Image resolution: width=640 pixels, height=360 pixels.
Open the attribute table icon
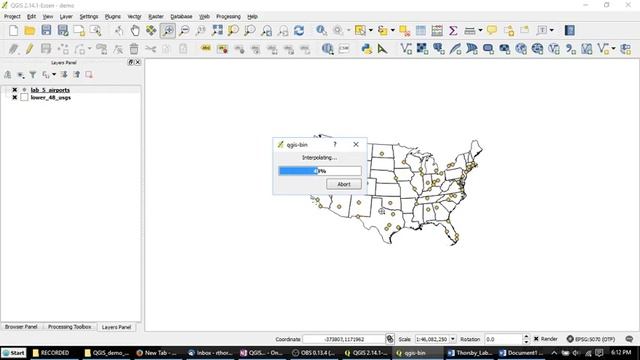pos(420,31)
